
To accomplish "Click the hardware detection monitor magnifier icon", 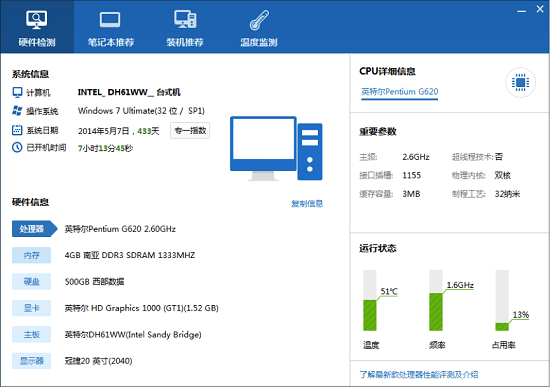I will [x=36, y=19].
